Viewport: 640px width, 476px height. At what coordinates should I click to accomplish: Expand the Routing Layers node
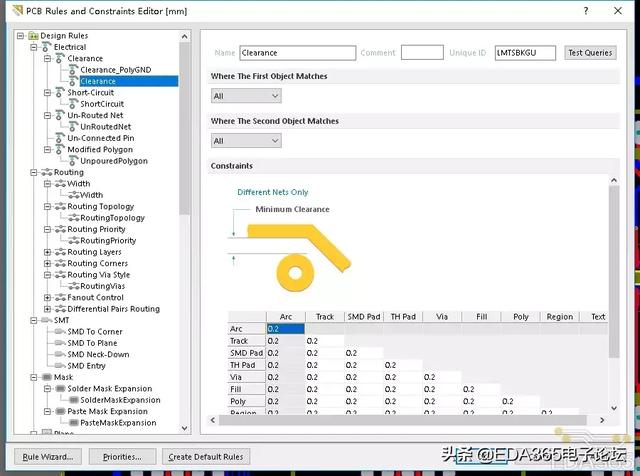47,252
